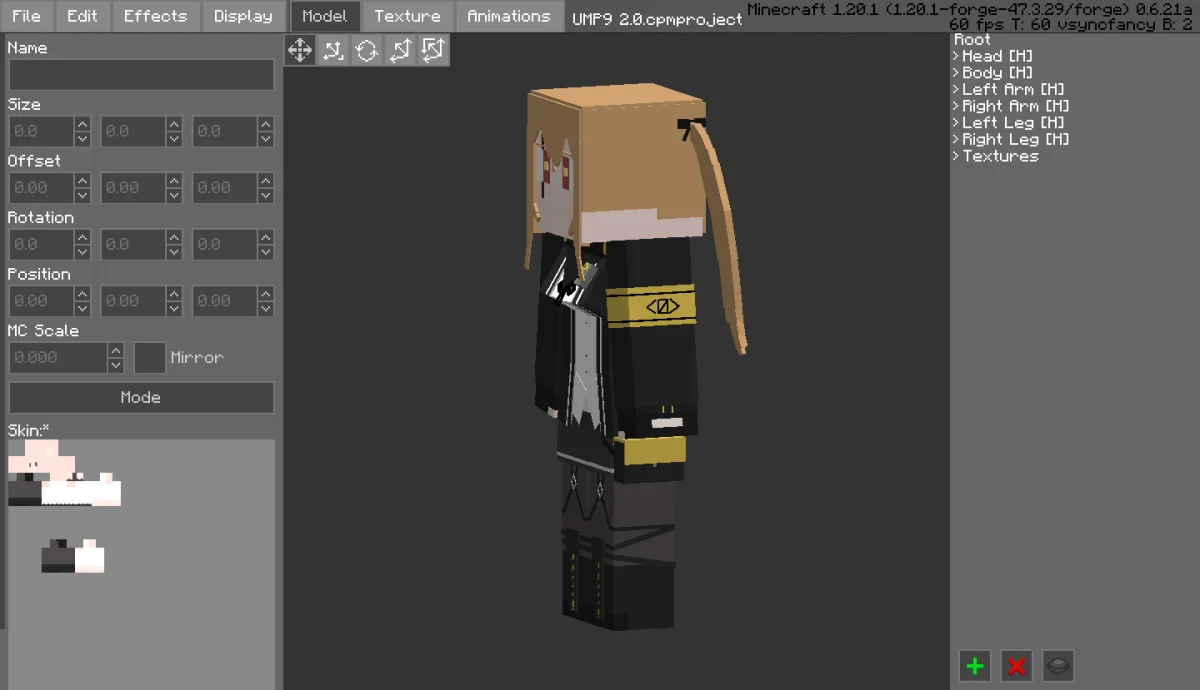Open the Display menu
The image size is (1200, 690).
click(243, 16)
